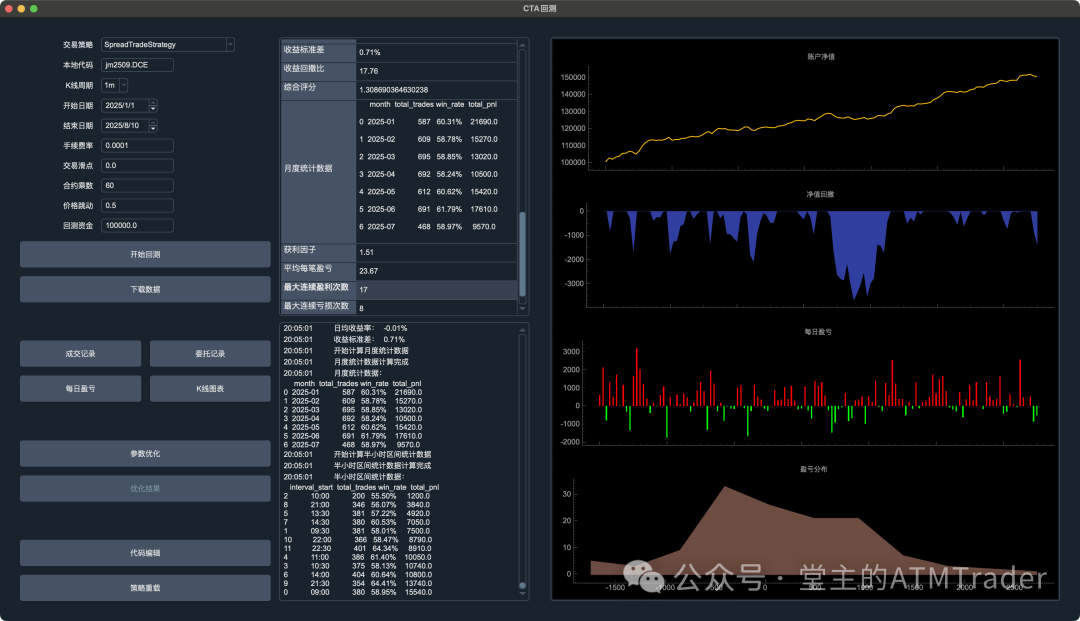Click the 合约乘数 60 field
The height and width of the screenshot is (621, 1080).
pos(137,185)
